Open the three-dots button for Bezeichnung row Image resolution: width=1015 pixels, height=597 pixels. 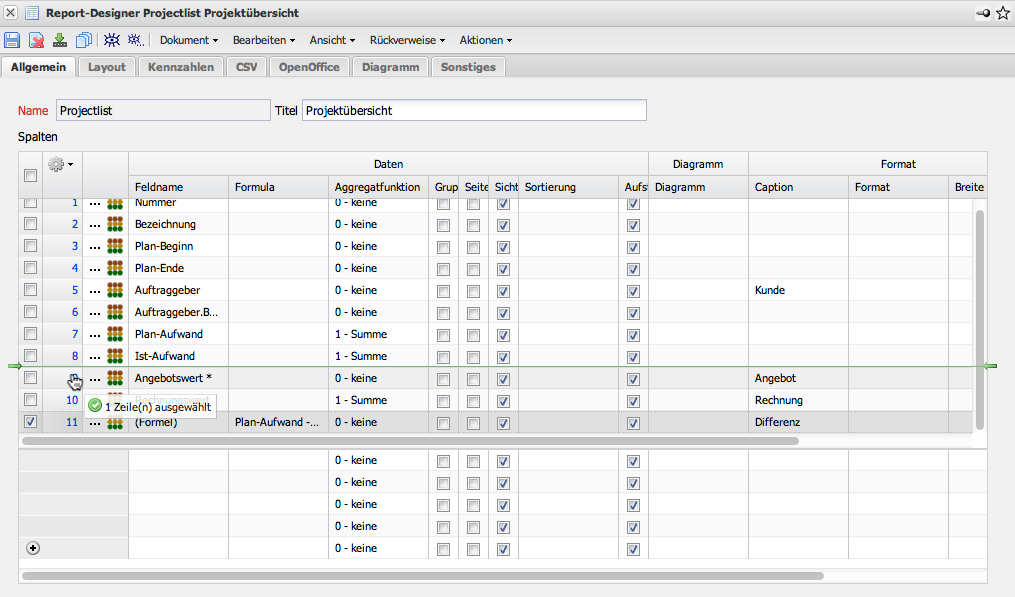95,224
